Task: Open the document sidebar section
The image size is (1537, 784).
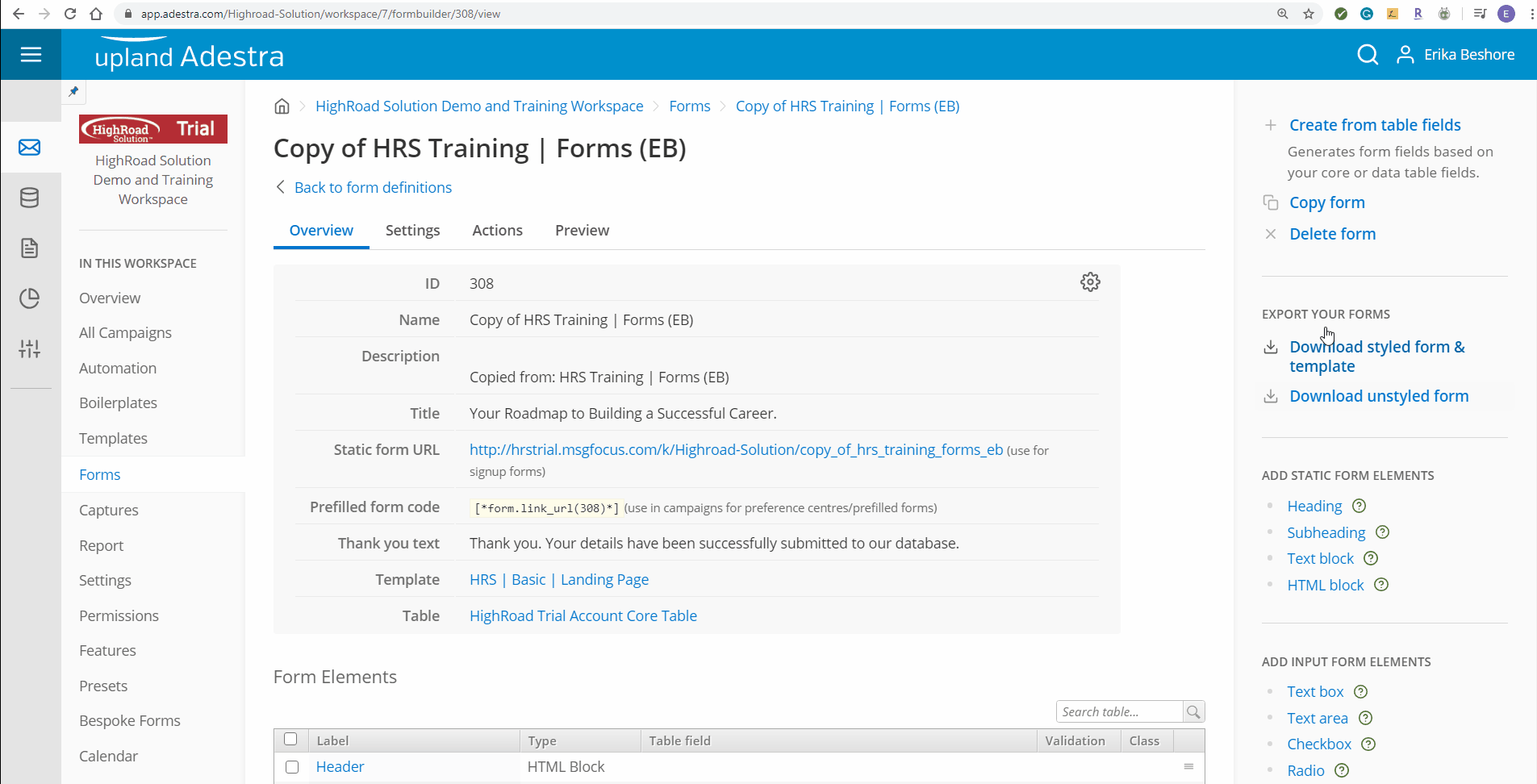Action: (x=30, y=248)
